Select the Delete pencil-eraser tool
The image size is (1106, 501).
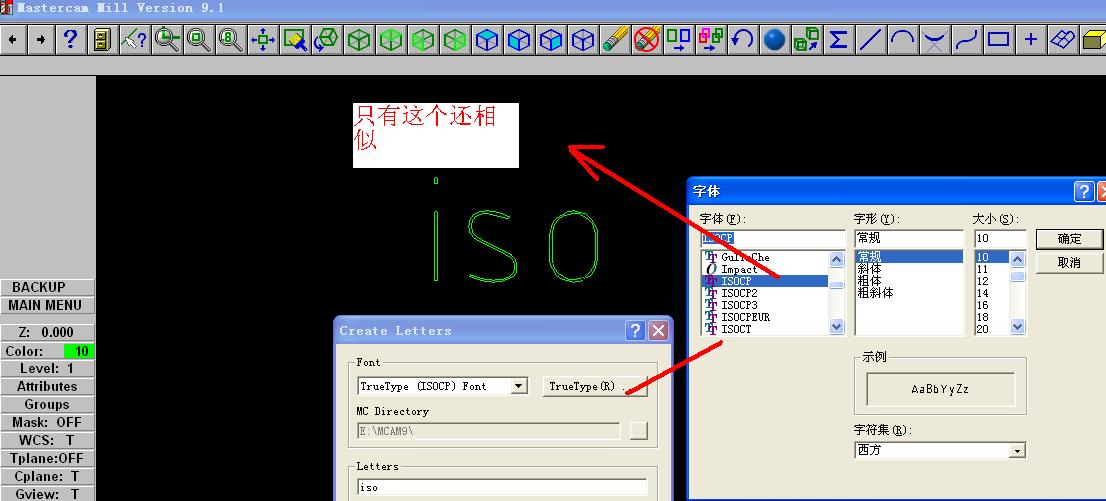point(615,40)
